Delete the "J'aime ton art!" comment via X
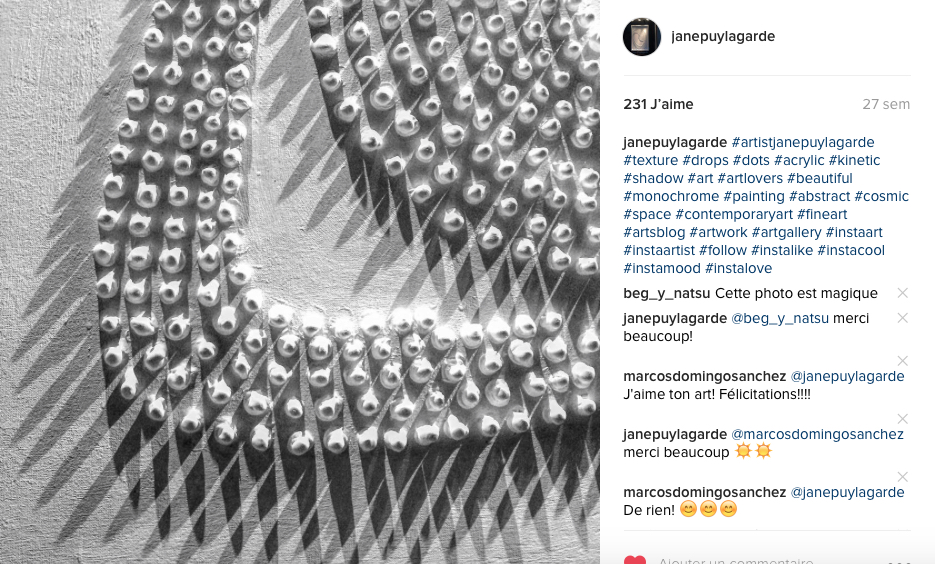 pyautogui.click(x=902, y=361)
